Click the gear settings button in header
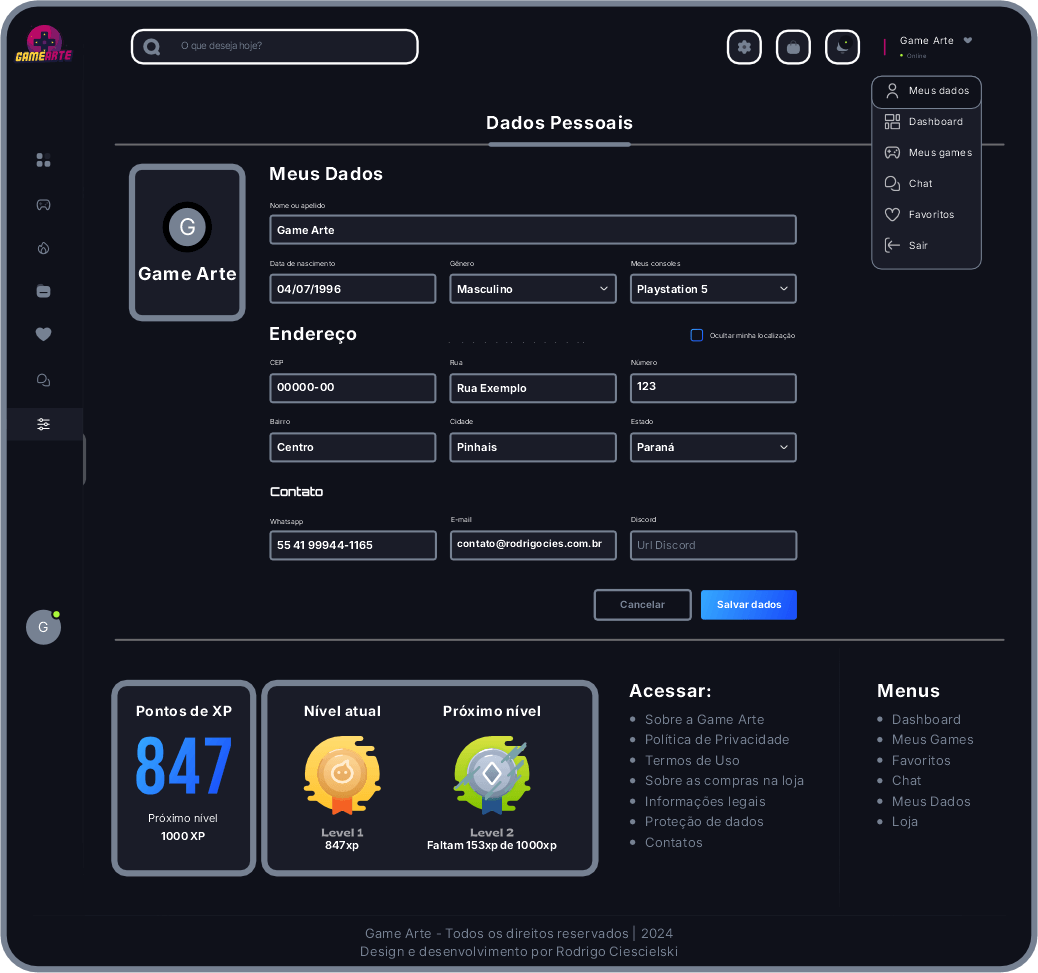 coord(744,47)
